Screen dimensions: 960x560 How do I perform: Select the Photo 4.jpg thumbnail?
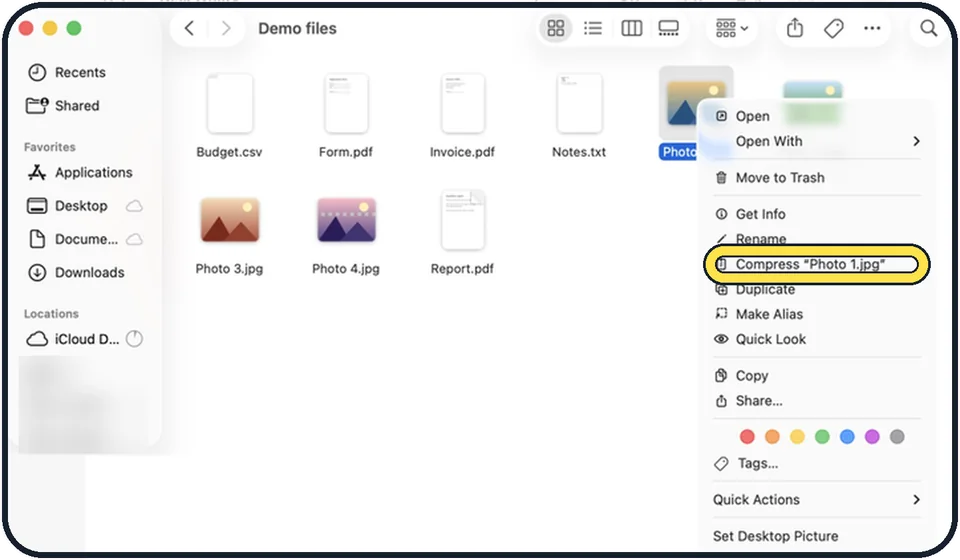[x=346, y=220]
